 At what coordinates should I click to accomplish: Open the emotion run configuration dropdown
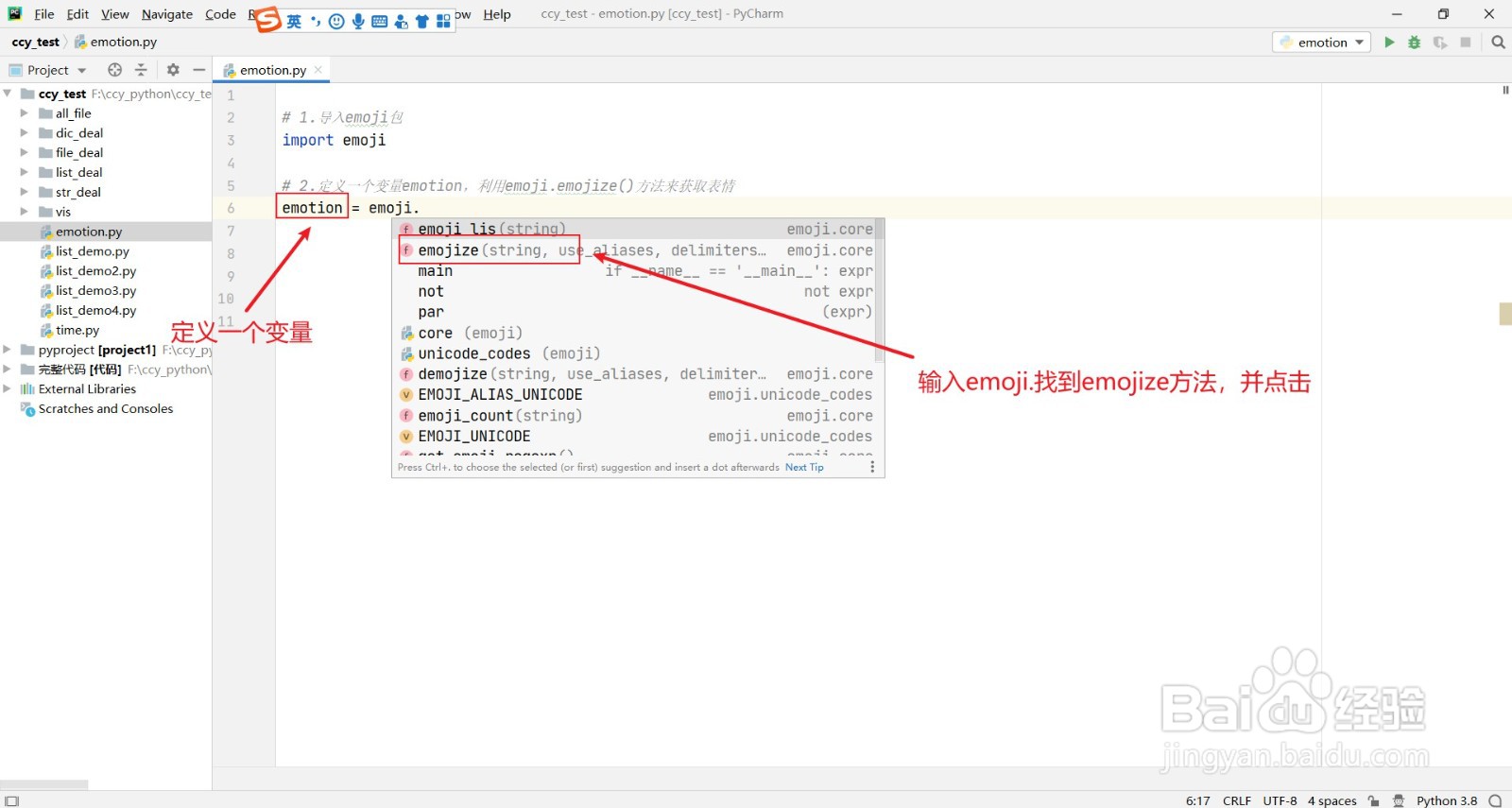[x=1321, y=43]
